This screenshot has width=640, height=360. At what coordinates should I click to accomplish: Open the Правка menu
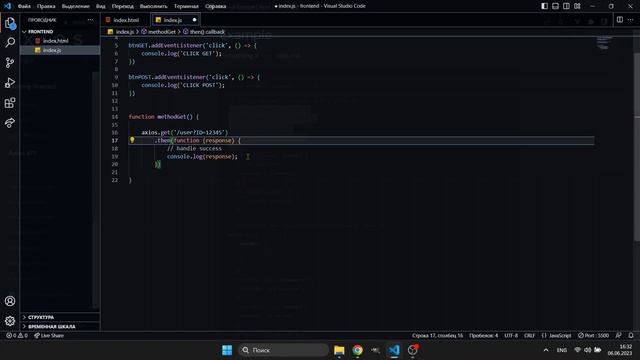click(x=46, y=6)
